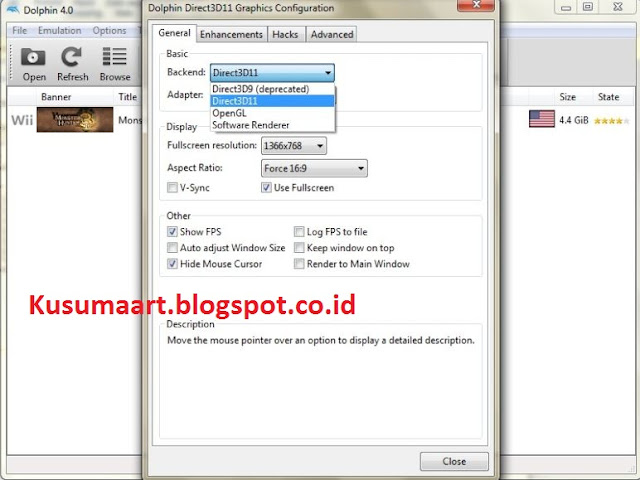Click the Close button in the dialog
Viewport: 640px width, 480px height.
(454, 461)
